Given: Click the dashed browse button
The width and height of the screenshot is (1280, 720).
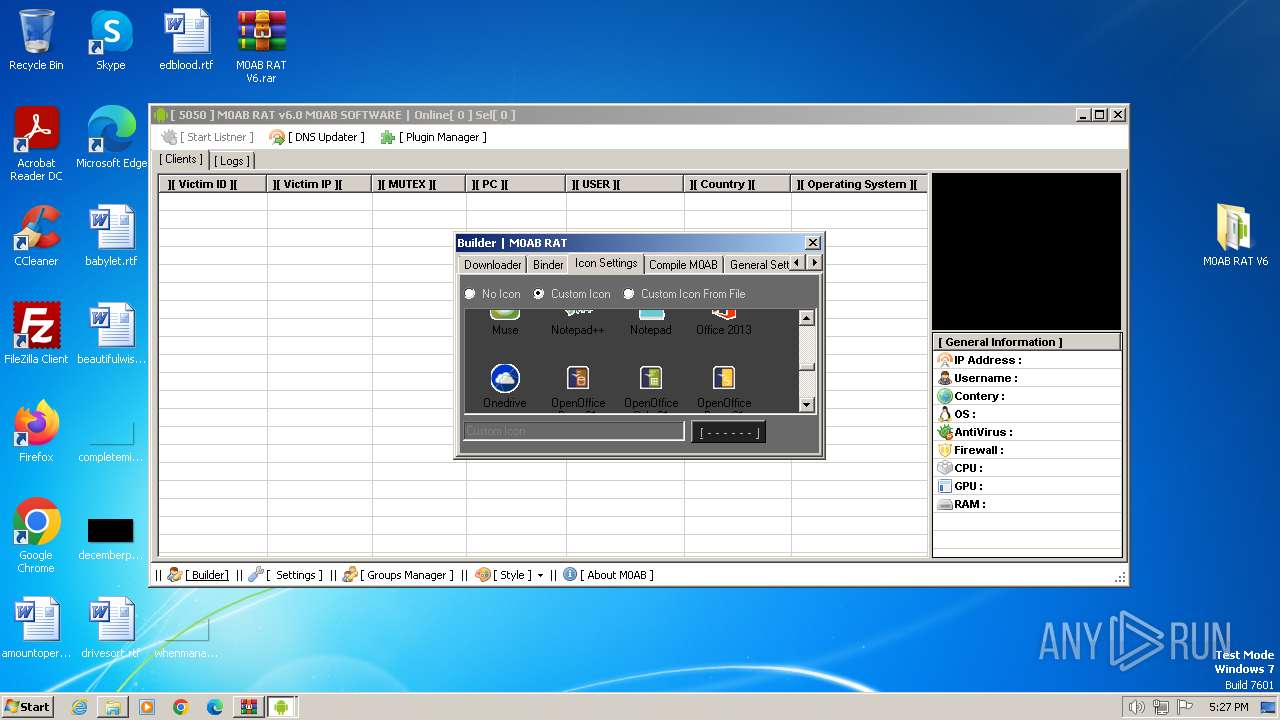Looking at the screenshot, I should coord(728,432).
